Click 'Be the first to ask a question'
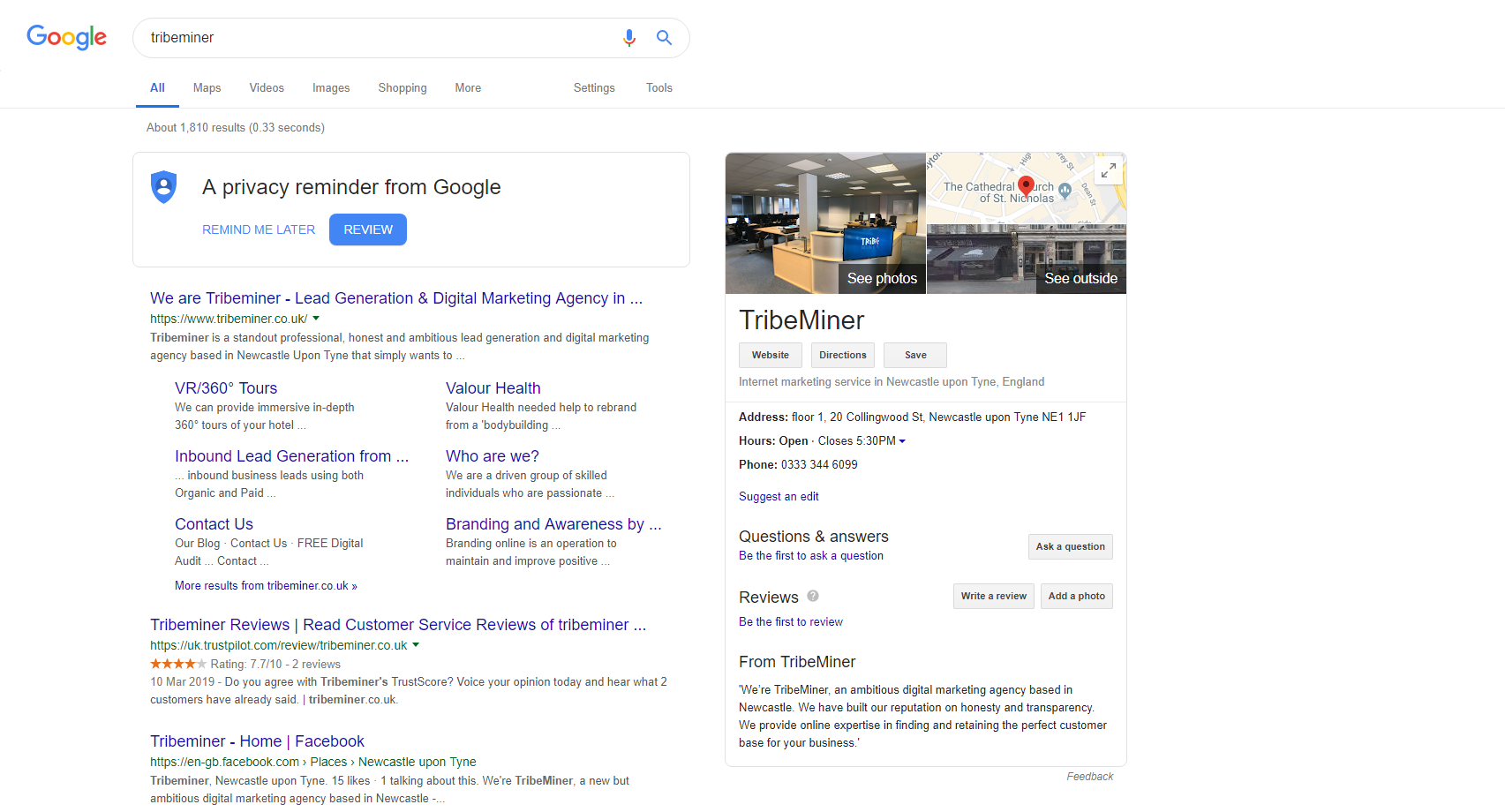 [x=811, y=556]
